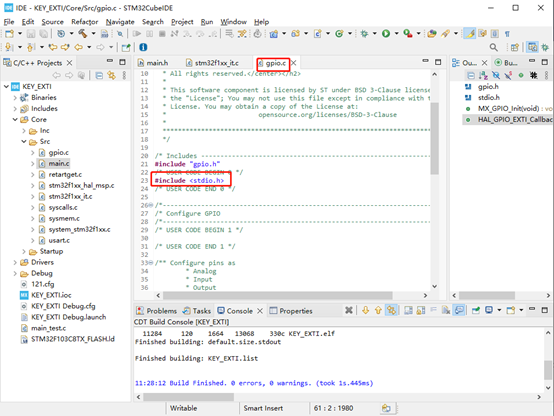Select STM32F103C8TX_FLASH.ld file
554x416 pixels.
[73, 339]
